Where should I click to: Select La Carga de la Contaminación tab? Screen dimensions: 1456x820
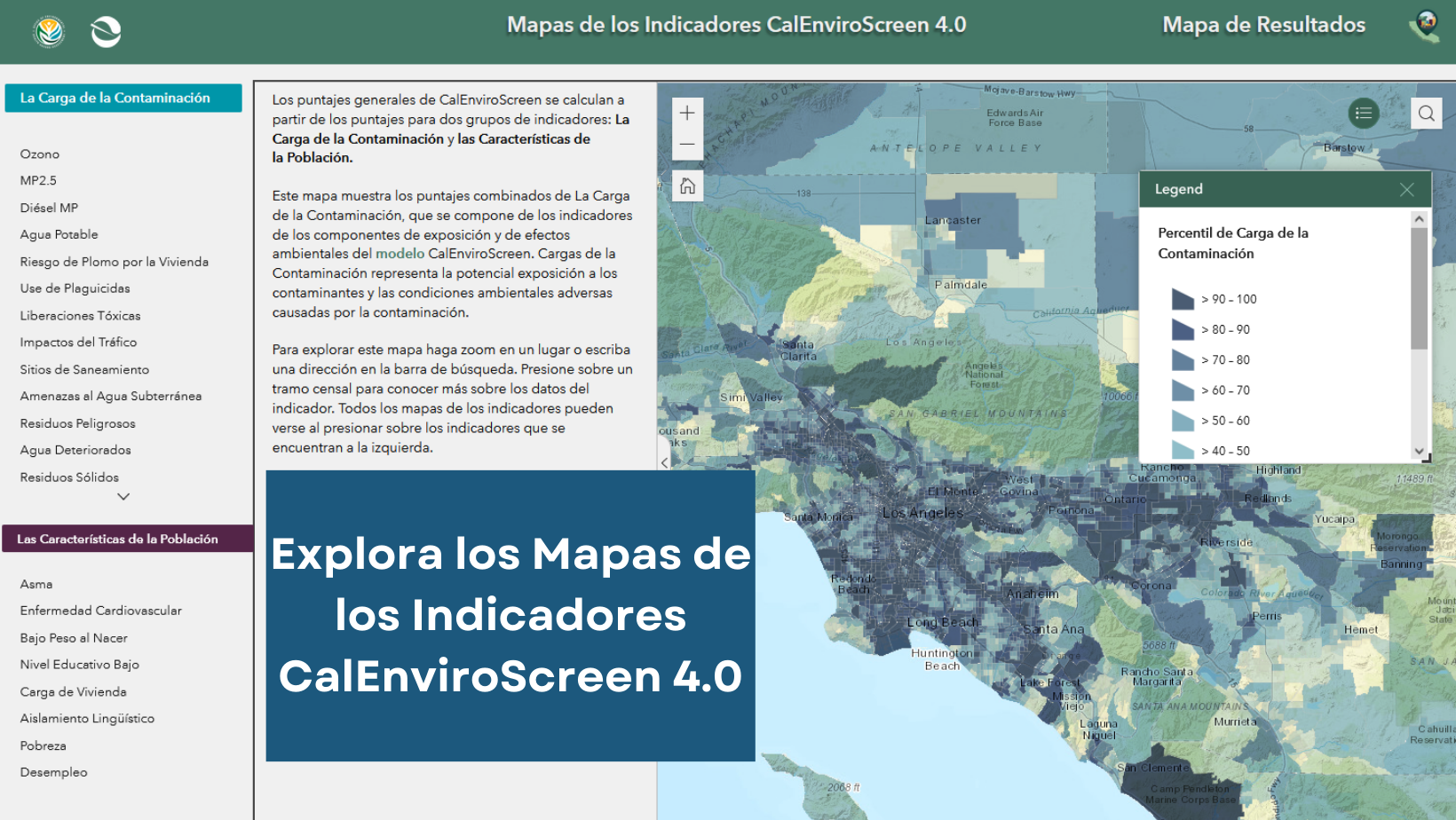(123, 98)
